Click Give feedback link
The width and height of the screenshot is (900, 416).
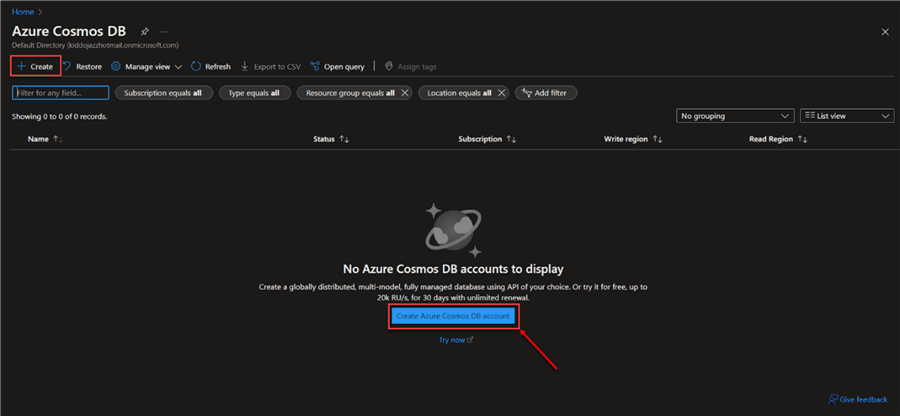coord(858,399)
